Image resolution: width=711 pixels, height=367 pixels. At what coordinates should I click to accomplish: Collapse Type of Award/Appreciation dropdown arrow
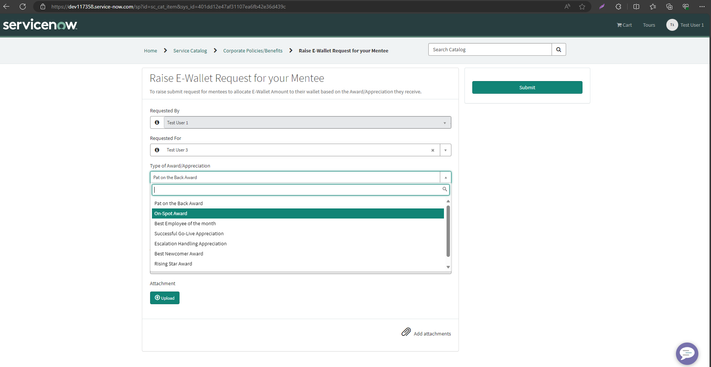pos(445,177)
